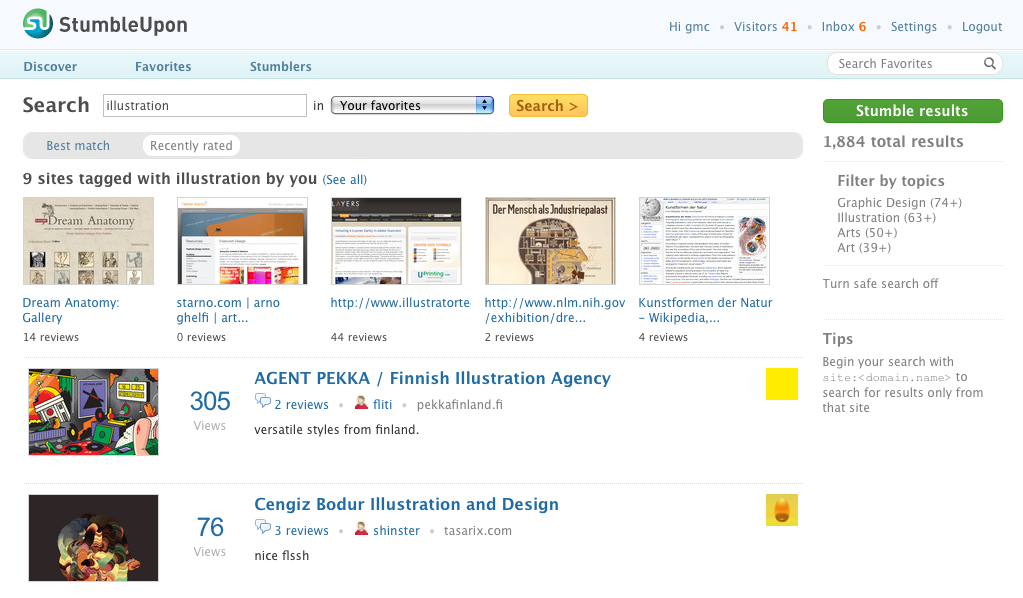
Task: Expand all tagged sites via 'See all'
Action: coord(345,180)
